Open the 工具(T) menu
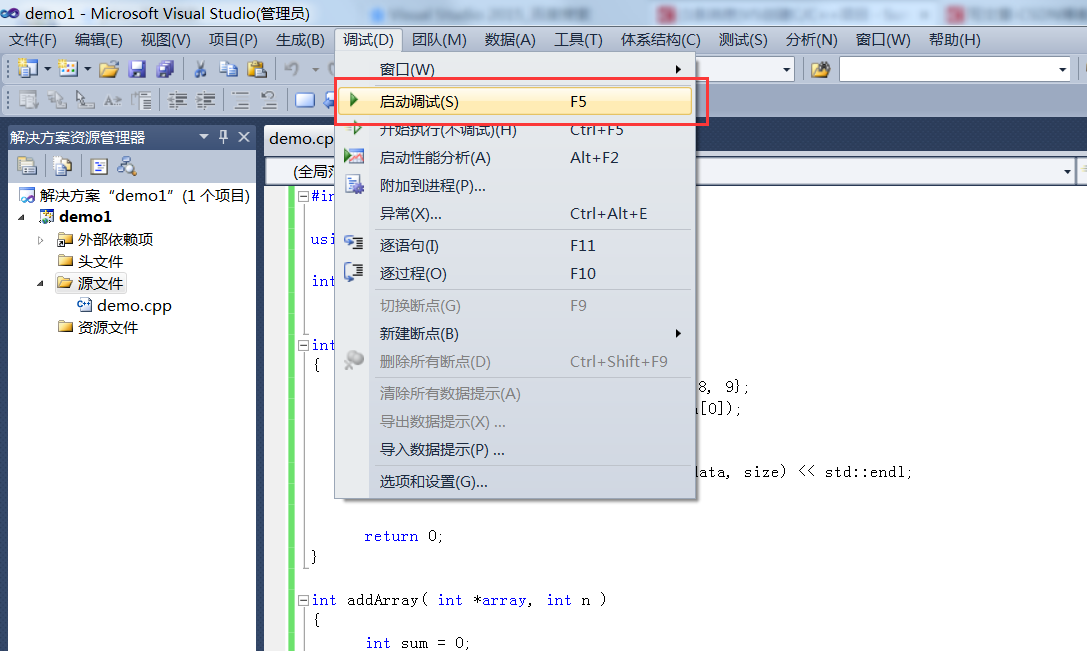The image size is (1087, 651). tap(578, 40)
